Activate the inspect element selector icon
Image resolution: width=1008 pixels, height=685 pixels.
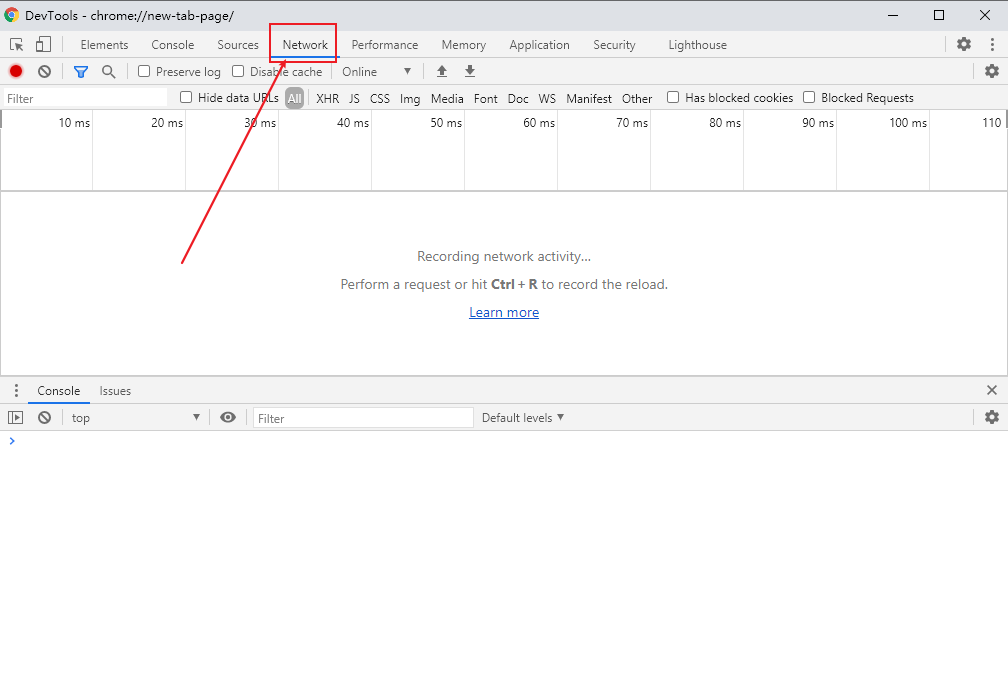point(17,44)
